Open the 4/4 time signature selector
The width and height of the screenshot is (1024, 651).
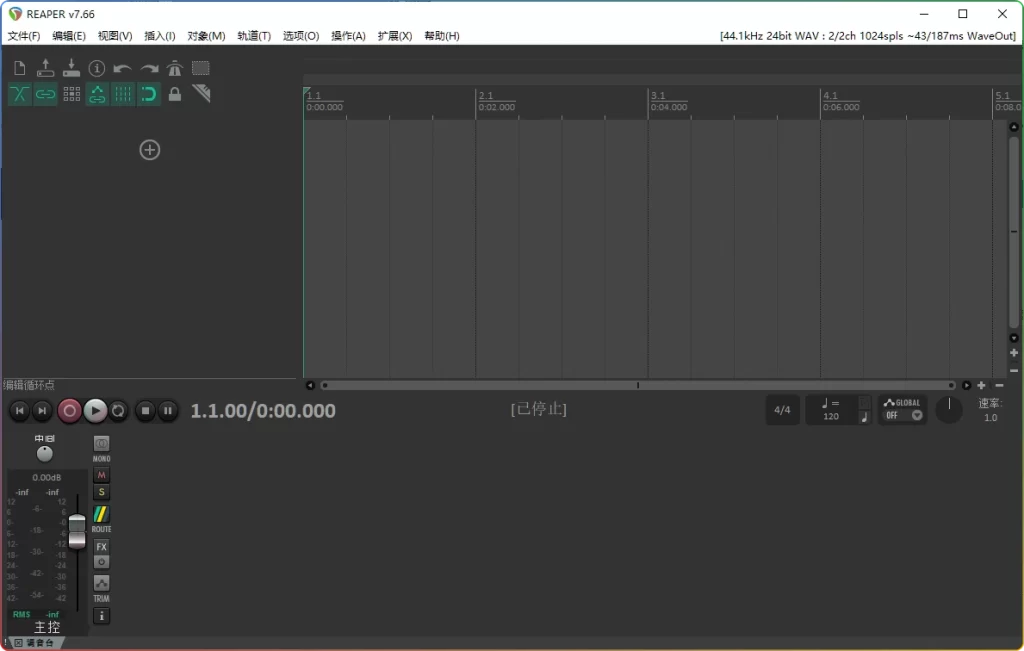click(783, 410)
